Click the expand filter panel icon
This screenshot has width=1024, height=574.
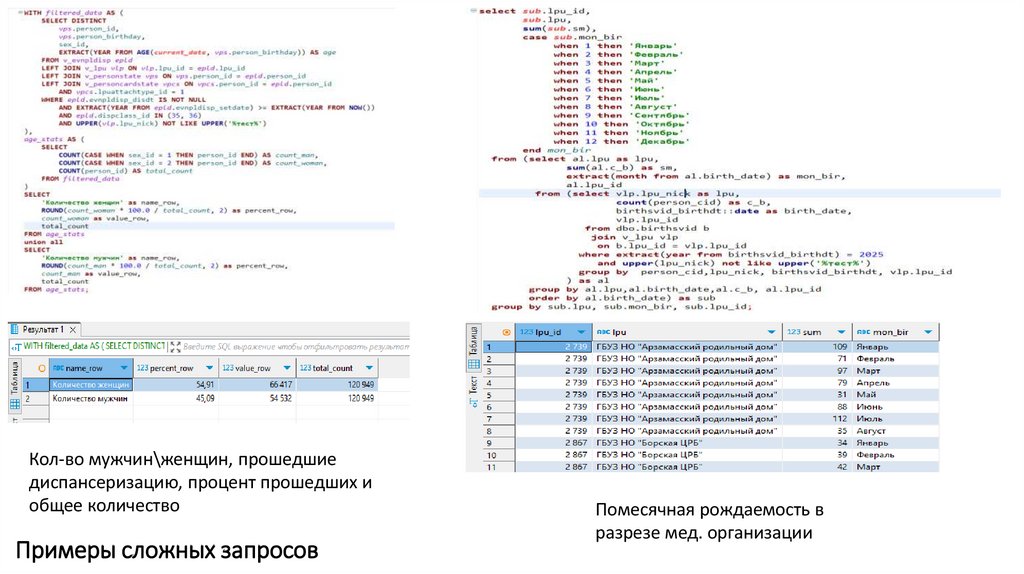coord(175,347)
